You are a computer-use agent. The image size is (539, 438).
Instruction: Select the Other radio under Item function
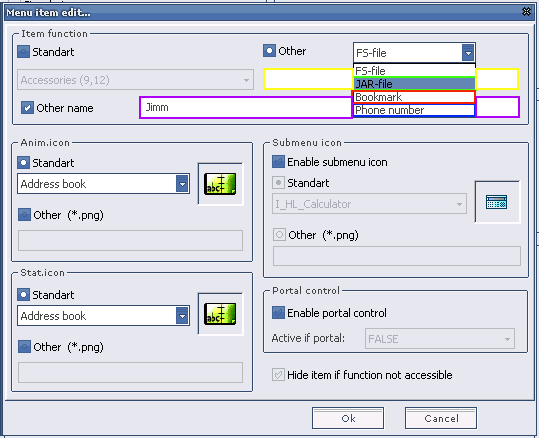click(x=269, y=51)
